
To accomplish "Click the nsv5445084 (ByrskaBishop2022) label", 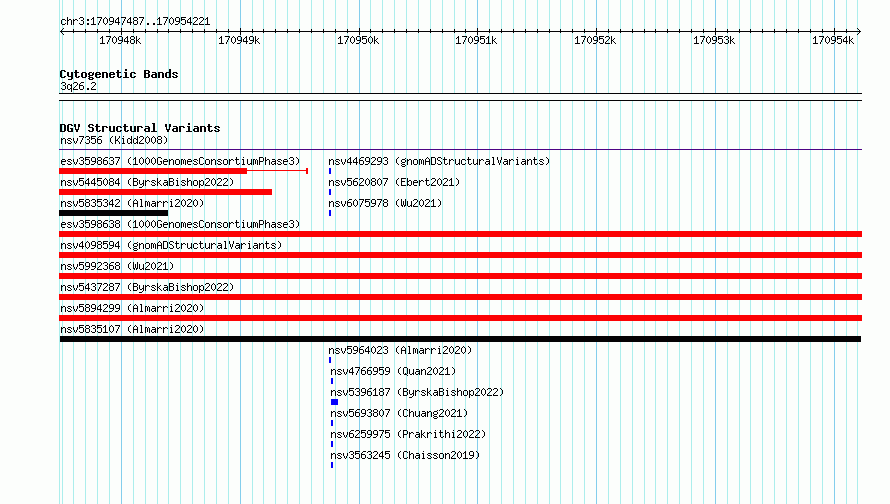I will [147, 182].
